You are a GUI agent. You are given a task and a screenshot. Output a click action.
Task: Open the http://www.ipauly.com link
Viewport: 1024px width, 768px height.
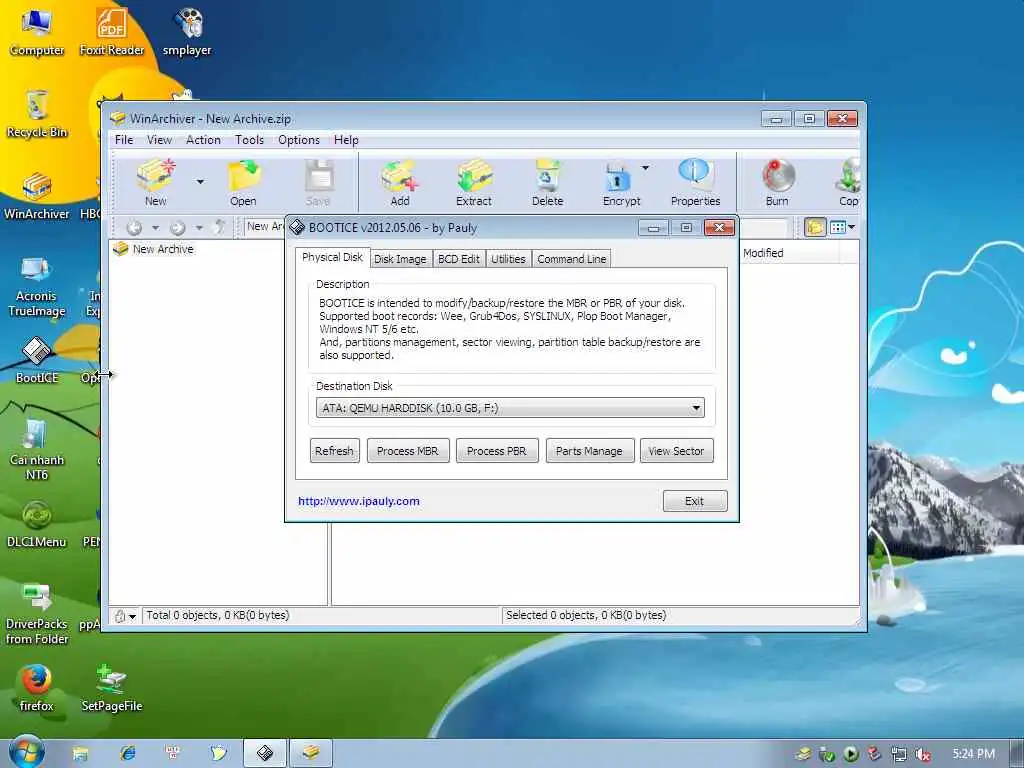[359, 501]
